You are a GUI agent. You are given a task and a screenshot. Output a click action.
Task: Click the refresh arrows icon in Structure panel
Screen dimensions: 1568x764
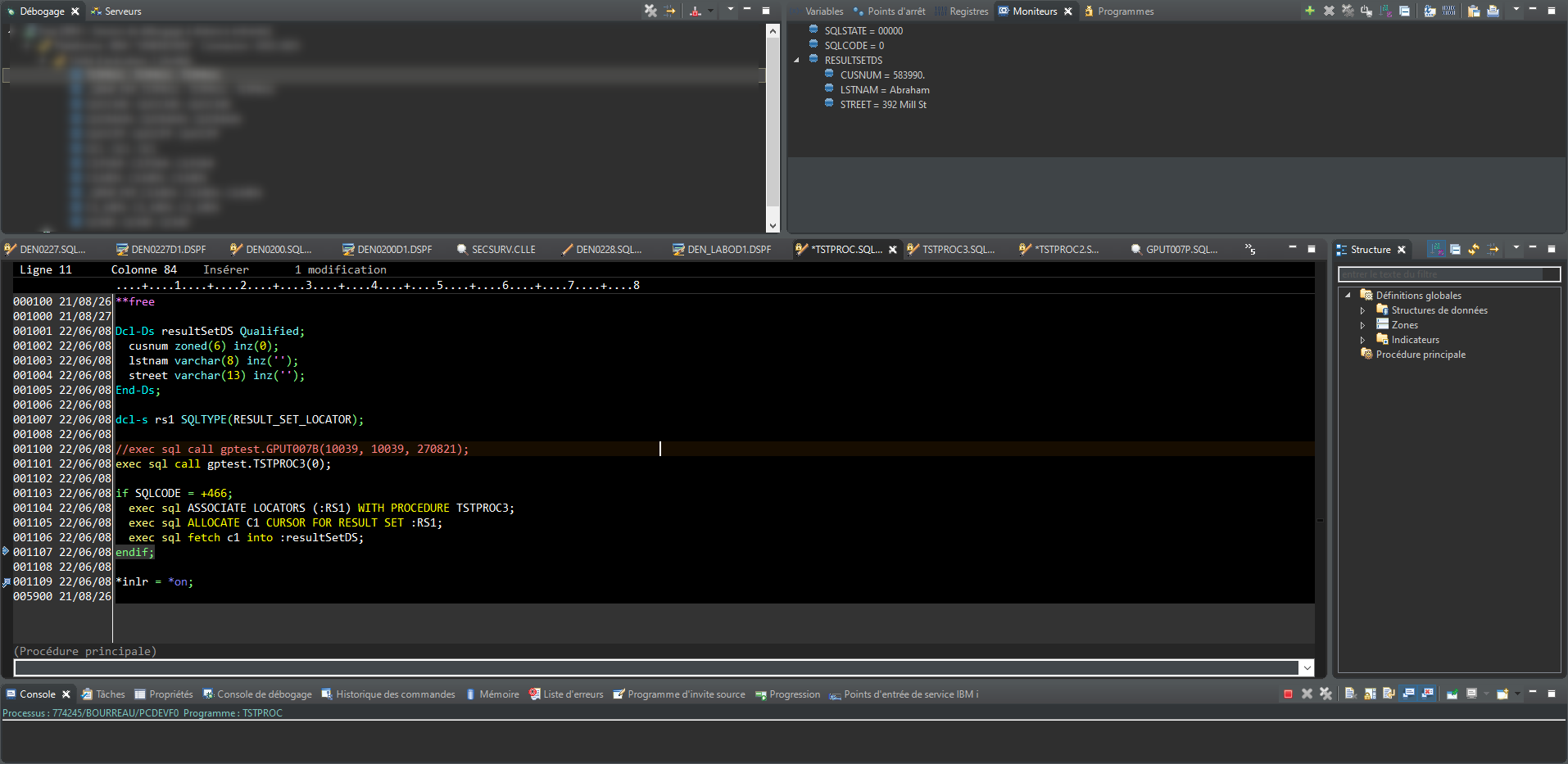[1474, 250]
